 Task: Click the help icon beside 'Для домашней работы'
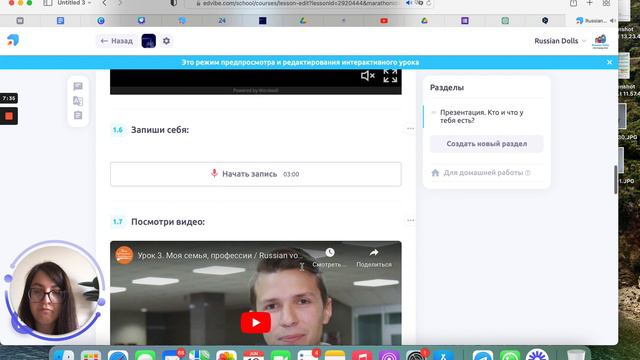click(x=528, y=173)
